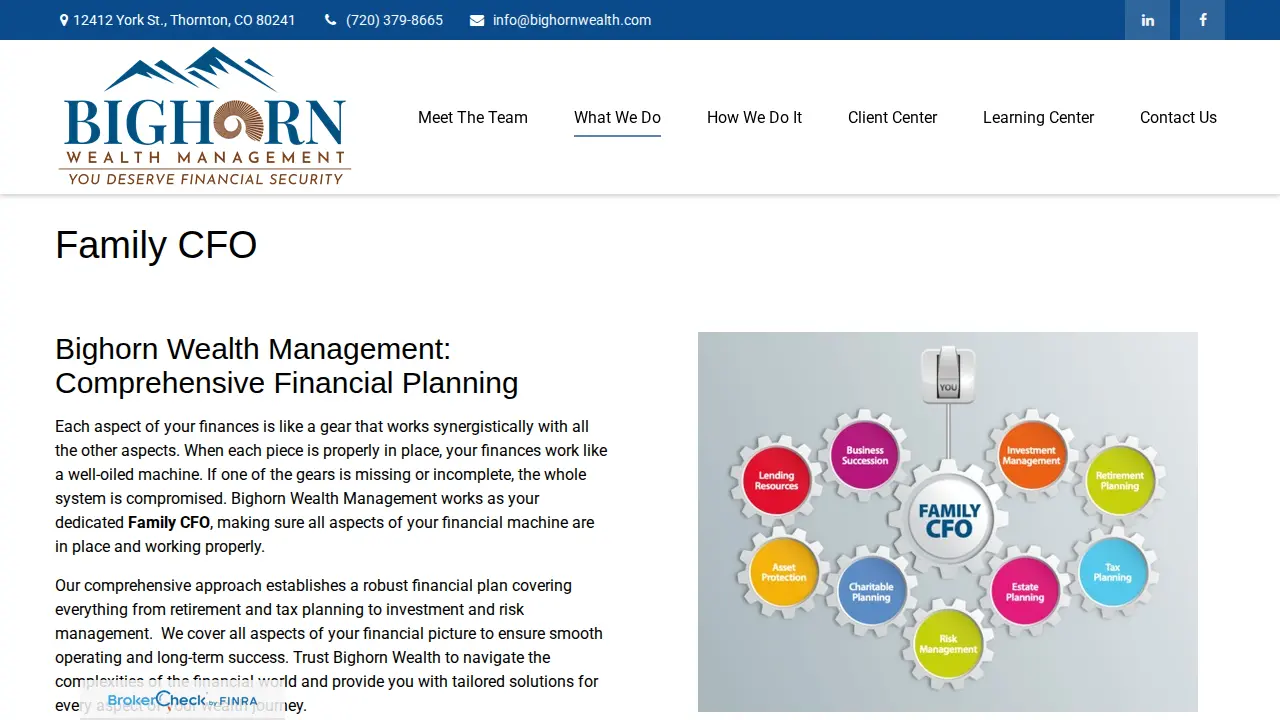The height and width of the screenshot is (720, 1280).
Task: Open What We Do menu
Action: (x=617, y=117)
